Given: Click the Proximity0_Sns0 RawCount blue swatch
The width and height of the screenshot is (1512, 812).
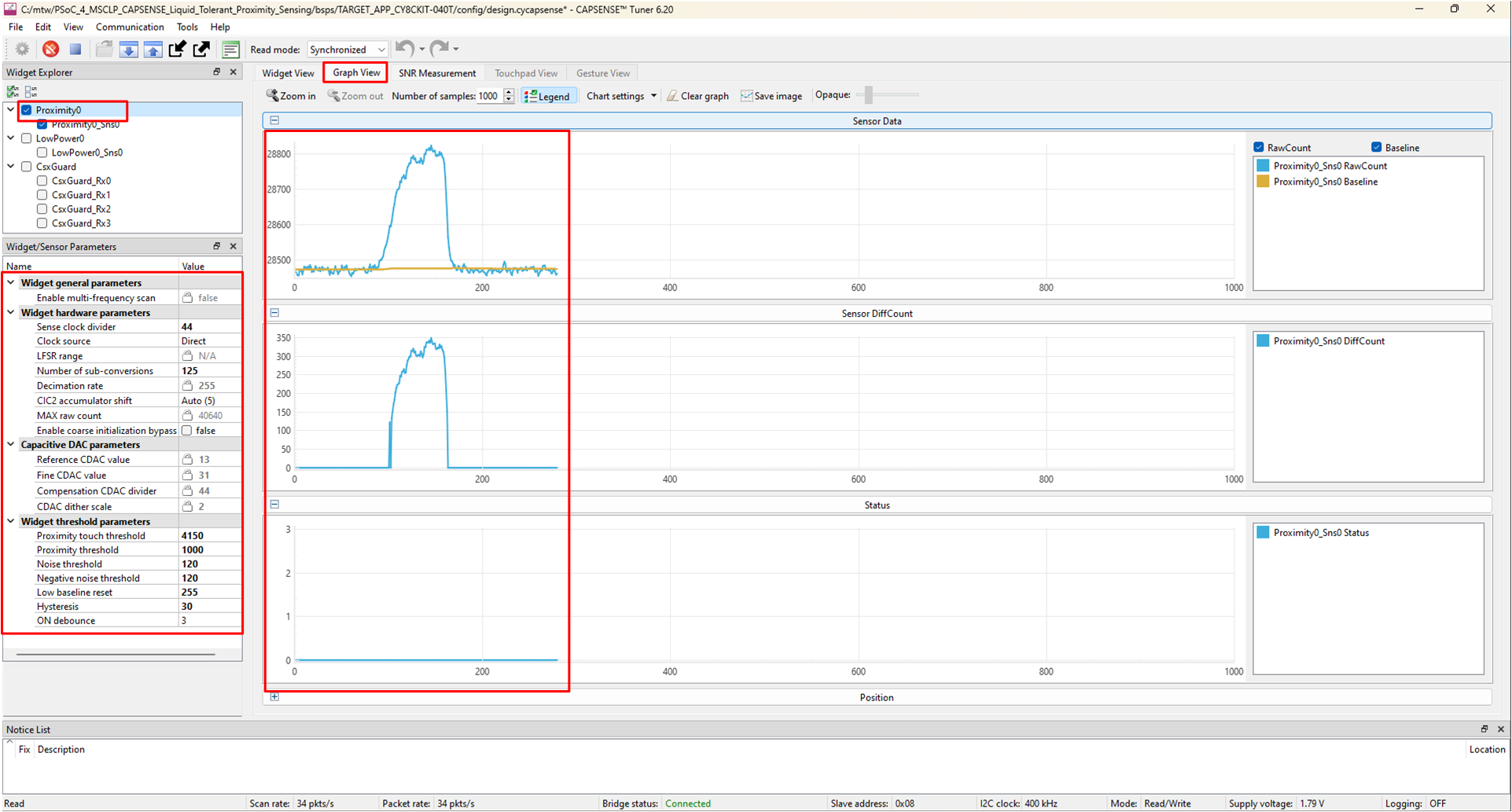Looking at the screenshot, I should pos(1263,166).
